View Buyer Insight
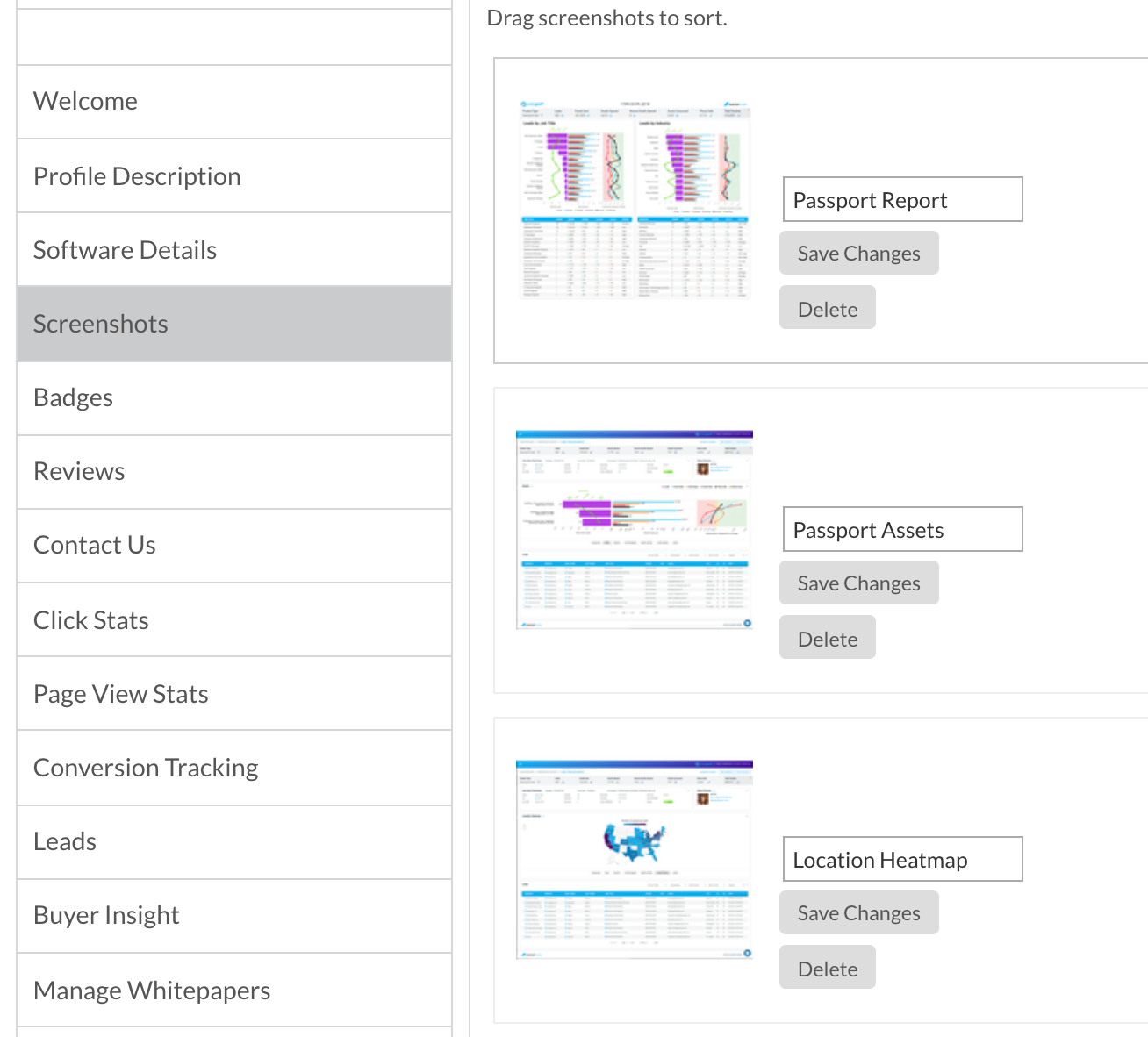 pyautogui.click(x=106, y=914)
